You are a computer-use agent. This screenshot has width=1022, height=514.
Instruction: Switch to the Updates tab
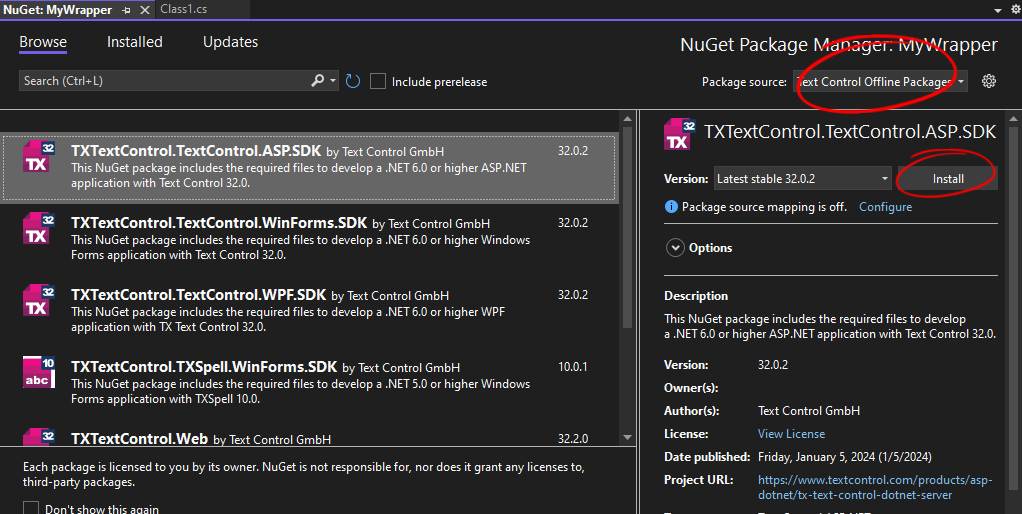coord(230,42)
